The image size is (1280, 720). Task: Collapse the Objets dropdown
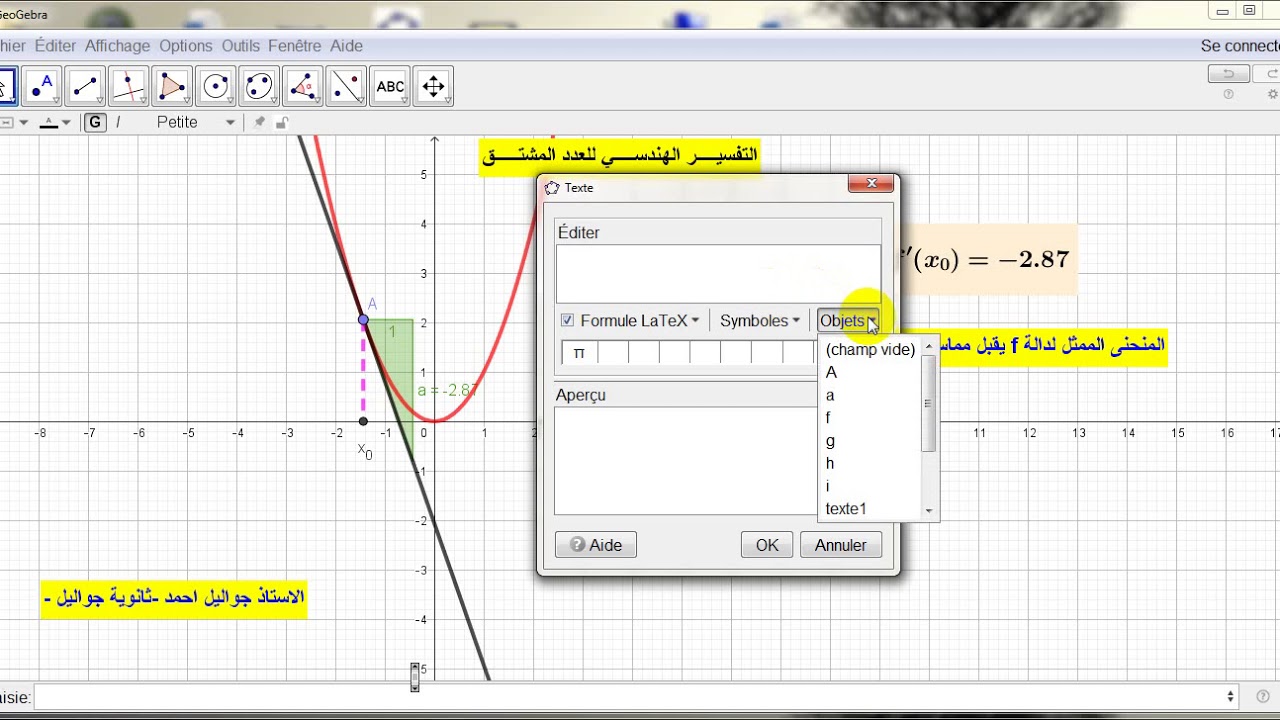pyautogui.click(x=848, y=321)
